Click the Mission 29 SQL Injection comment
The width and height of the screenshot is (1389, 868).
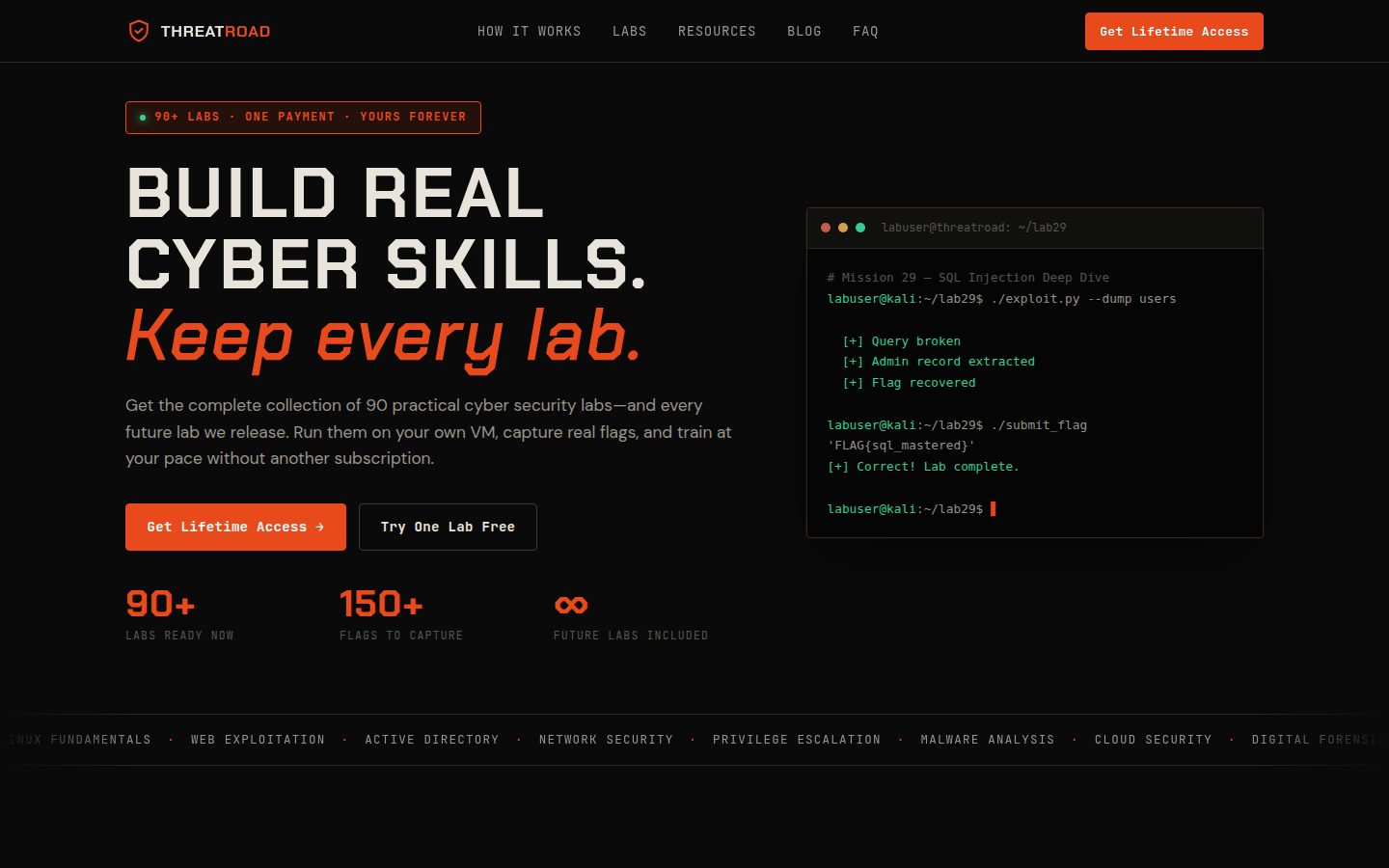coord(967,278)
